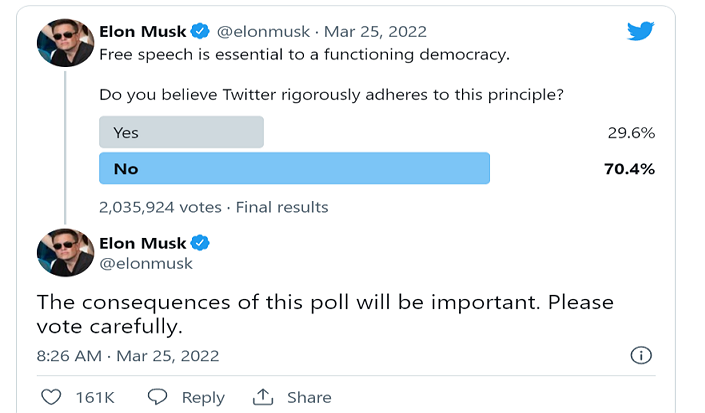The width and height of the screenshot is (705, 413).
Task: Open the tweet info circle icon
Action: (x=641, y=355)
